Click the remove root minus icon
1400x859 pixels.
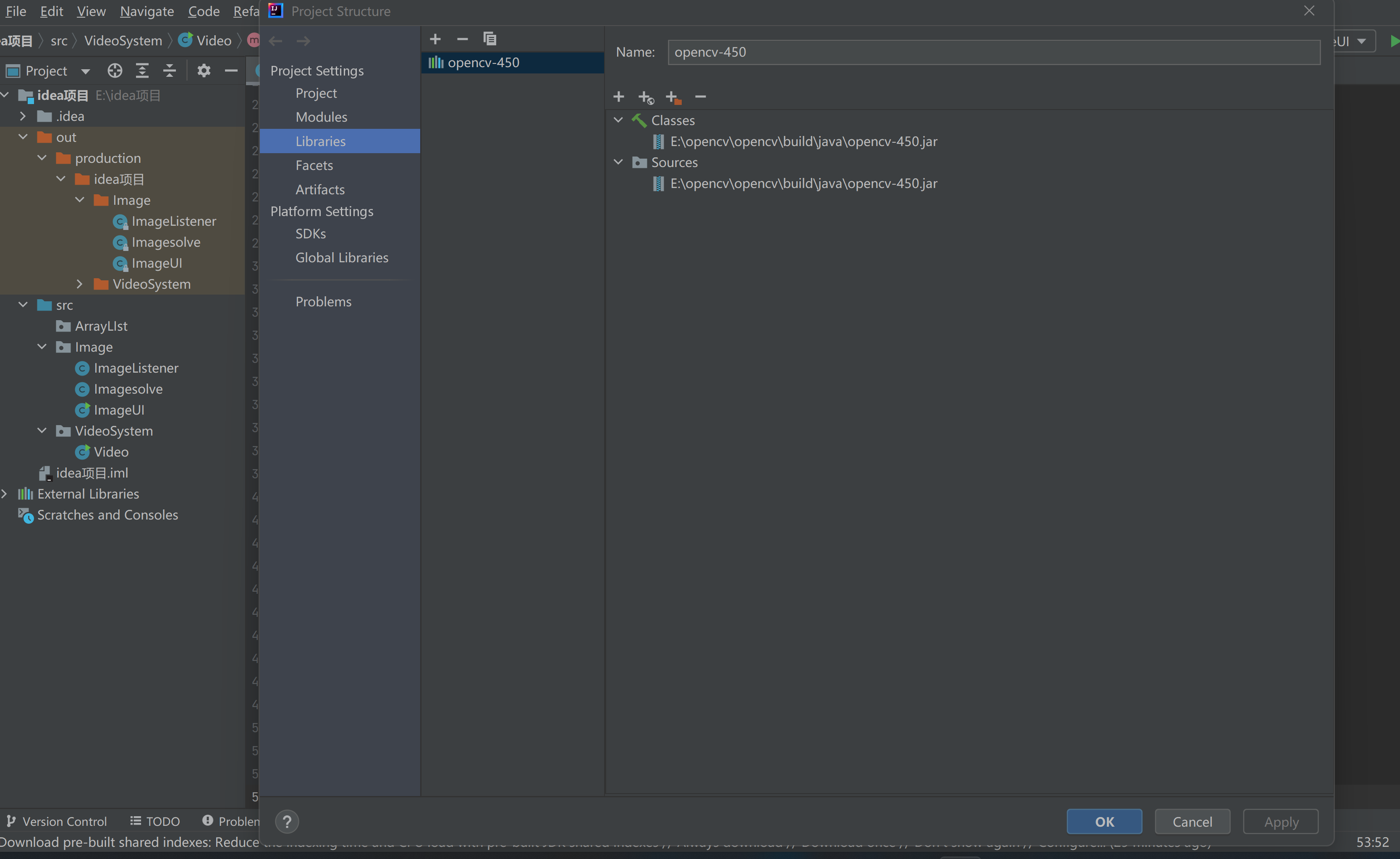[701, 97]
